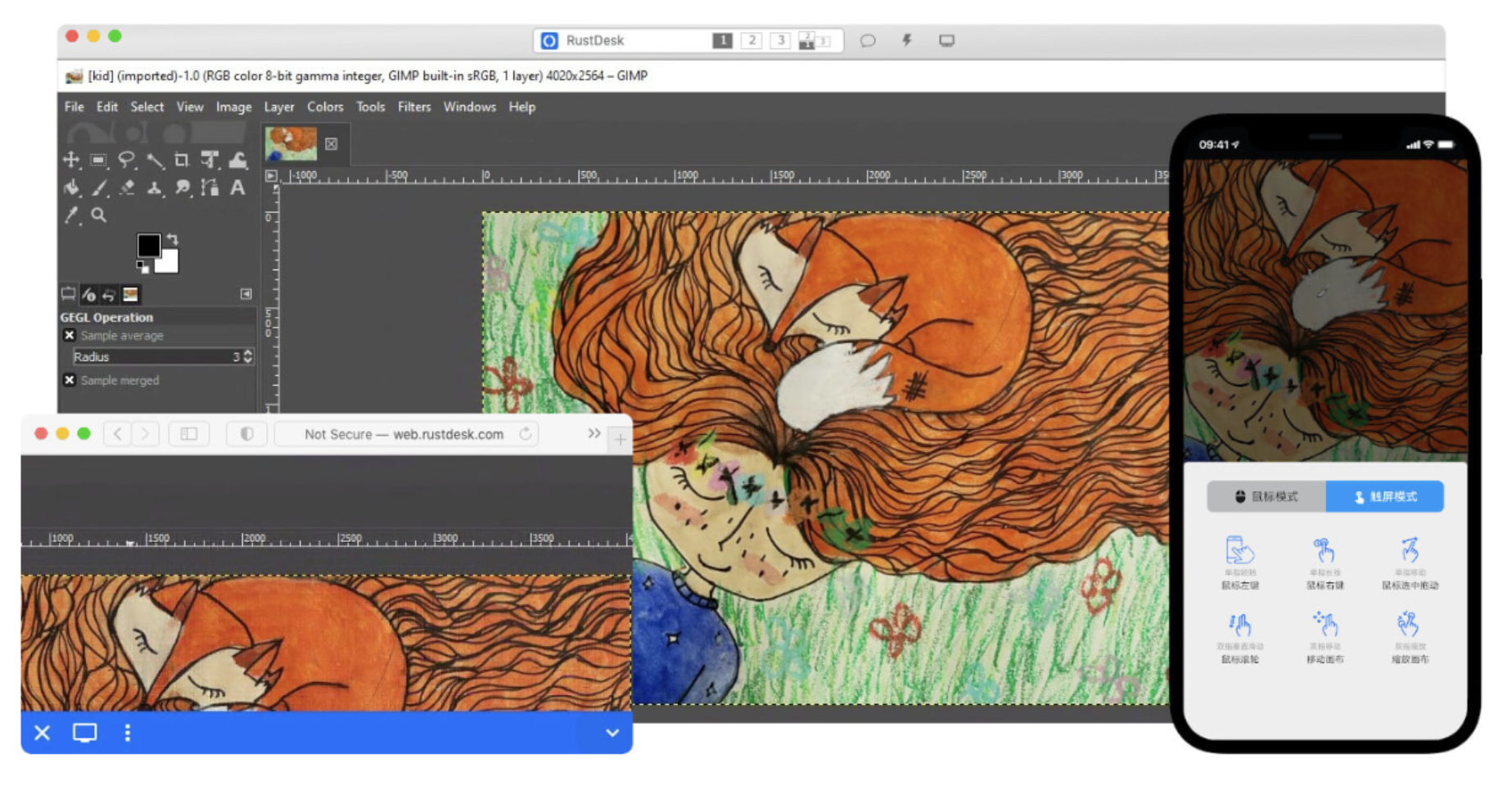This screenshot has width=1512, height=795.
Task: Select the Text tool (A icon)
Action: (237, 188)
